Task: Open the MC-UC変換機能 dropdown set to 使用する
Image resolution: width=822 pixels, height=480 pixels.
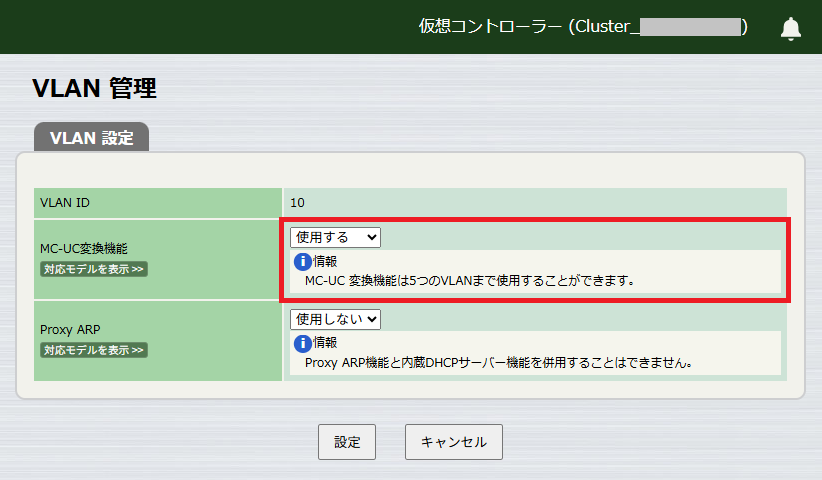Action: (x=336, y=237)
